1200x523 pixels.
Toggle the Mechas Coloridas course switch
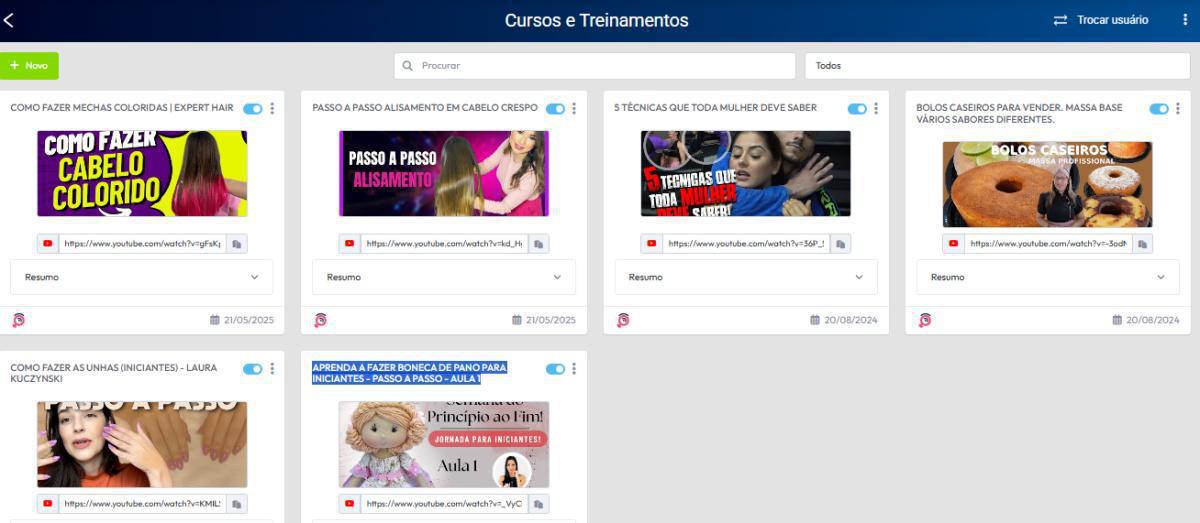(252, 108)
